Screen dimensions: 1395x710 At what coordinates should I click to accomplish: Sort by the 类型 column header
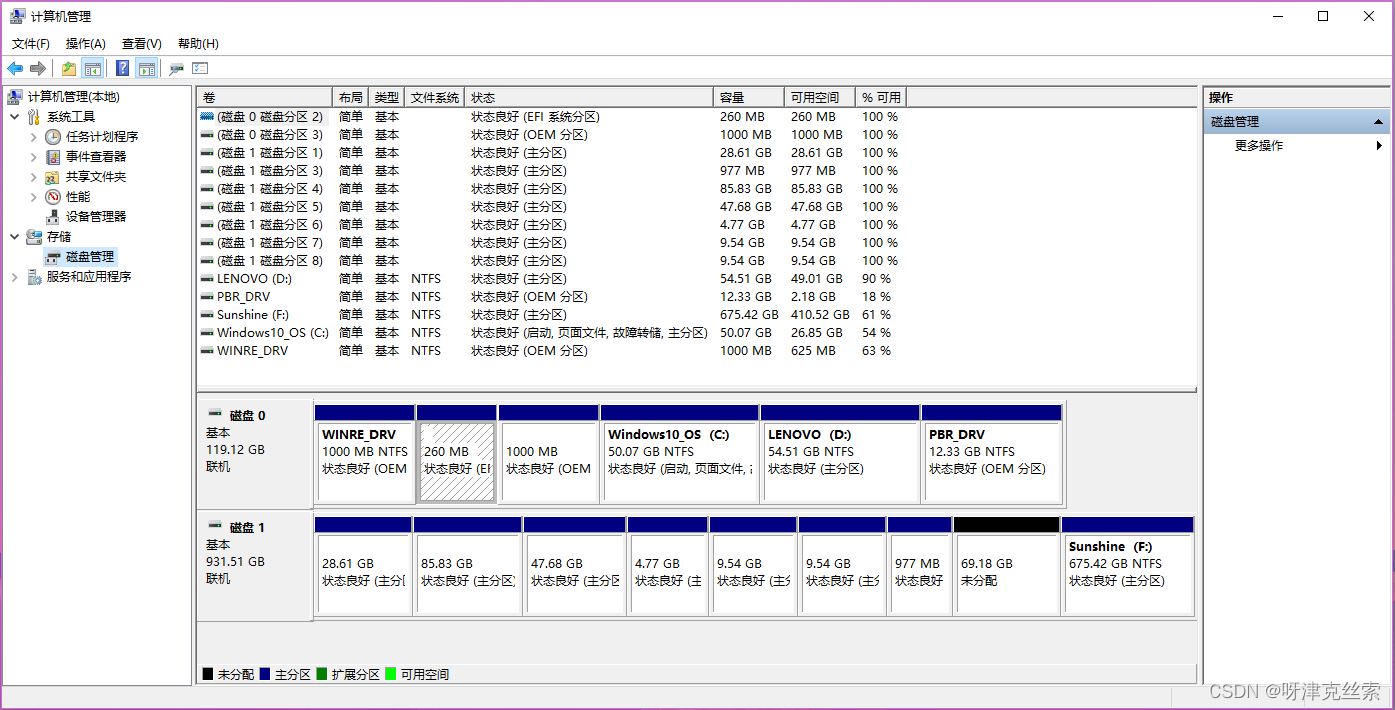(x=387, y=97)
